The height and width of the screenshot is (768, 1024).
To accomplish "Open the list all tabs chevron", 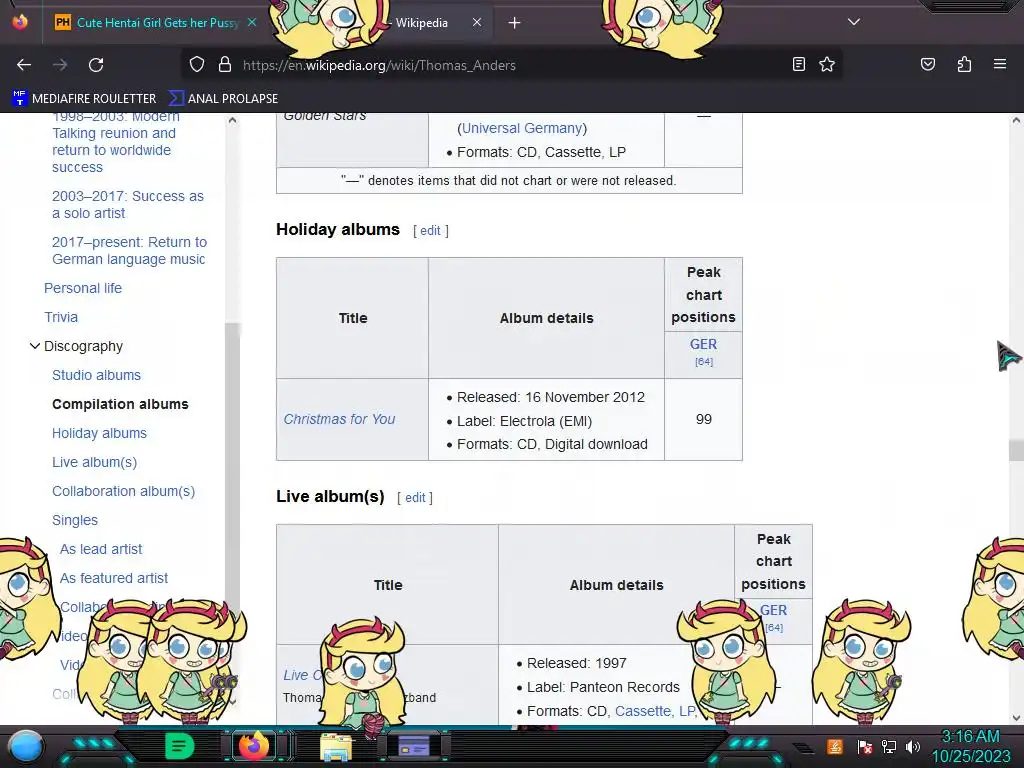I will (854, 22).
